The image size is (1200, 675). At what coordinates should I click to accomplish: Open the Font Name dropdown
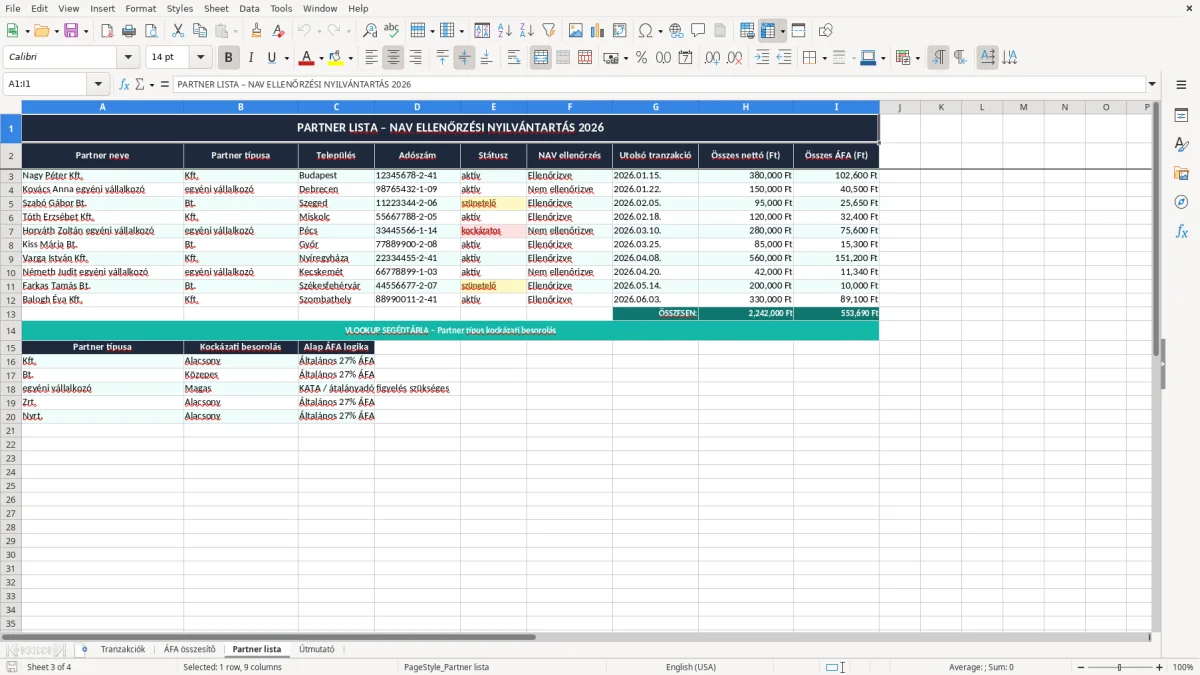pos(128,58)
